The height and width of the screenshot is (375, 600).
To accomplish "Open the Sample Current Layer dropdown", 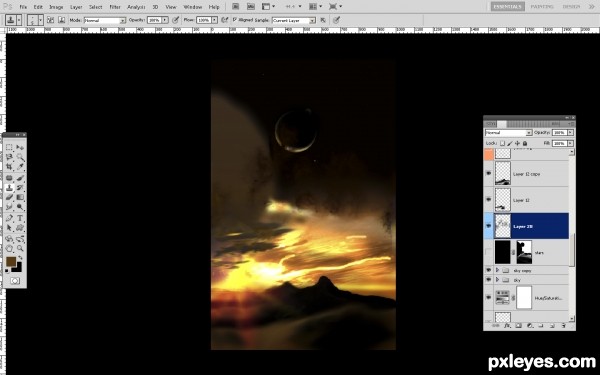I will 293,20.
